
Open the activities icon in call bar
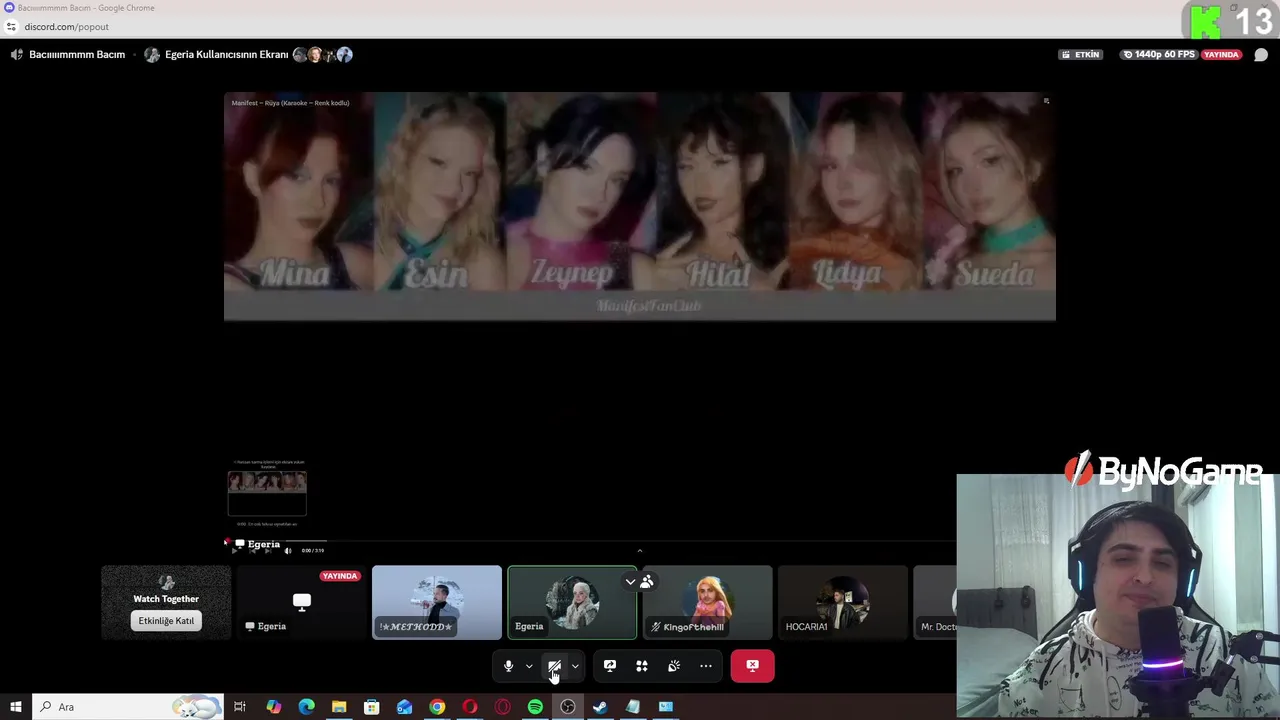click(x=642, y=666)
